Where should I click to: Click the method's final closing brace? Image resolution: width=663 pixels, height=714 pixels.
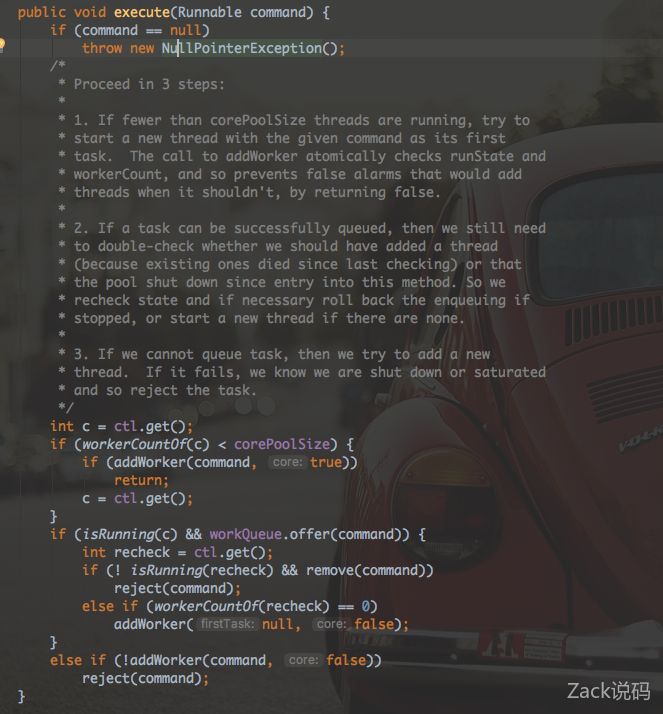21,696
